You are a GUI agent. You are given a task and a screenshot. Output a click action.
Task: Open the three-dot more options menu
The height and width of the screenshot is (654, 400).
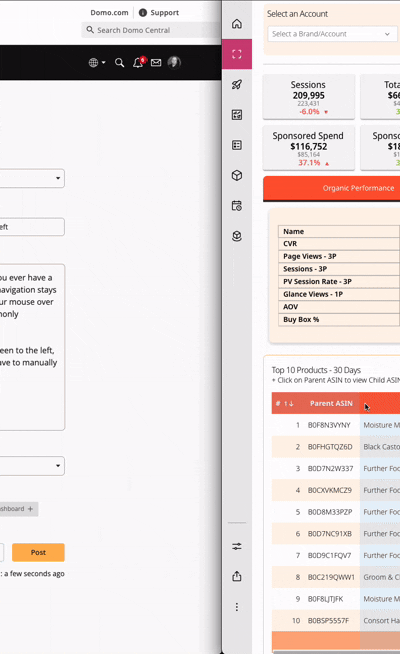click(236, 607)
